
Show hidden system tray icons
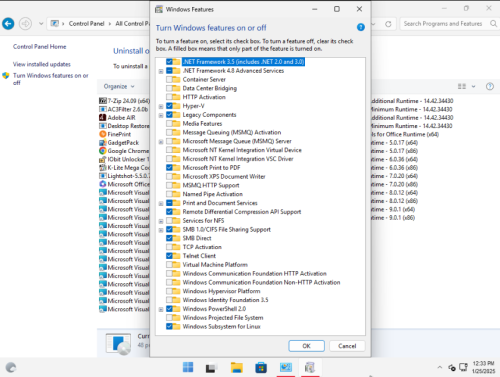[440, 367]
